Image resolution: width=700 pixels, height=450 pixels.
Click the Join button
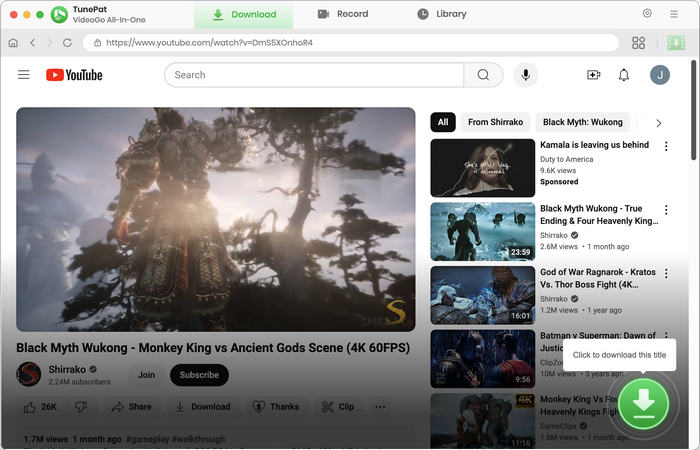point(146,375)
